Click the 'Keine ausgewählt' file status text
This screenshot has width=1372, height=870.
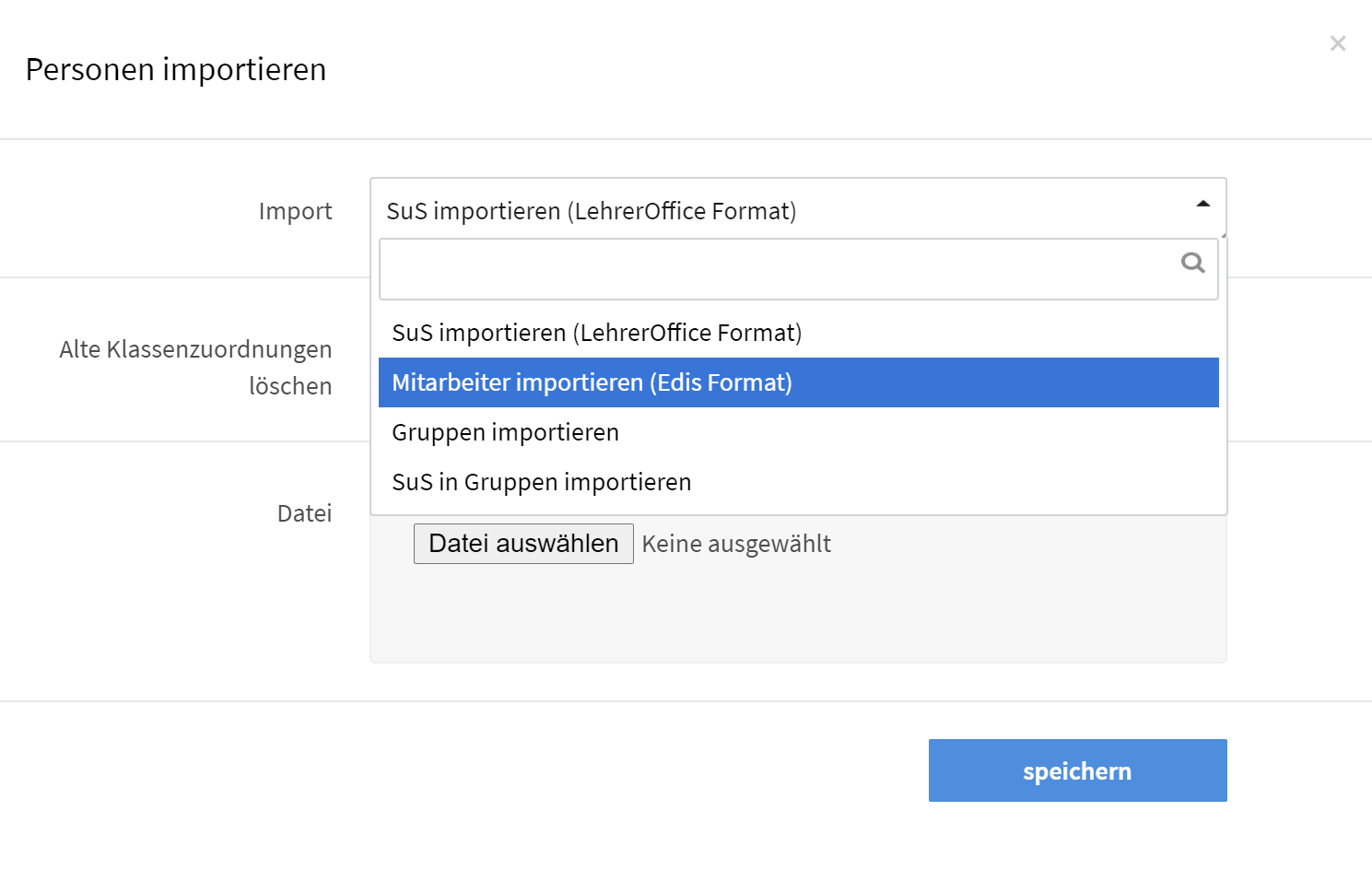pos(736,544)
